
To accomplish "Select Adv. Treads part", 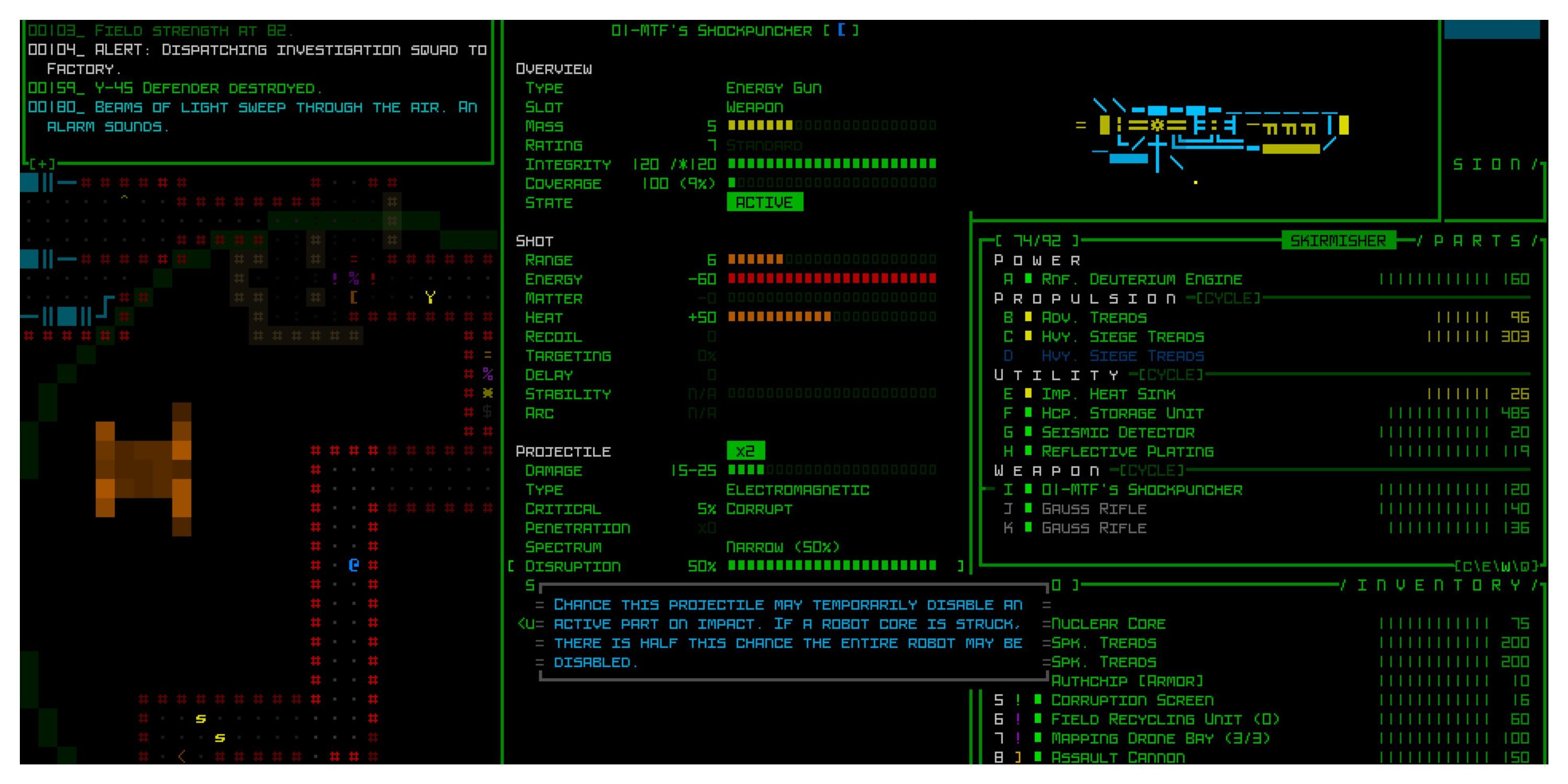I will 1094,318.
